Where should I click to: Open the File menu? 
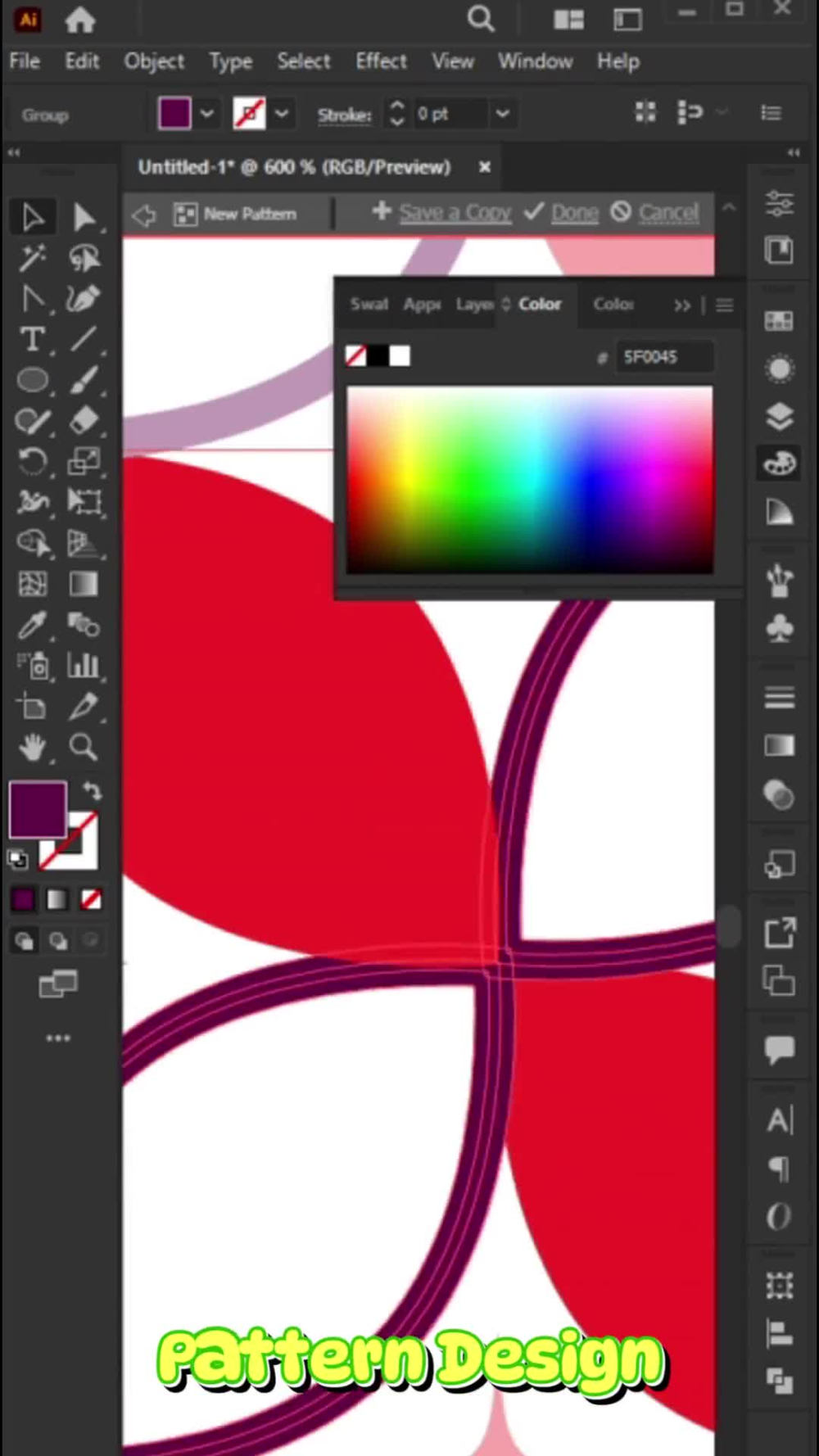25,61
